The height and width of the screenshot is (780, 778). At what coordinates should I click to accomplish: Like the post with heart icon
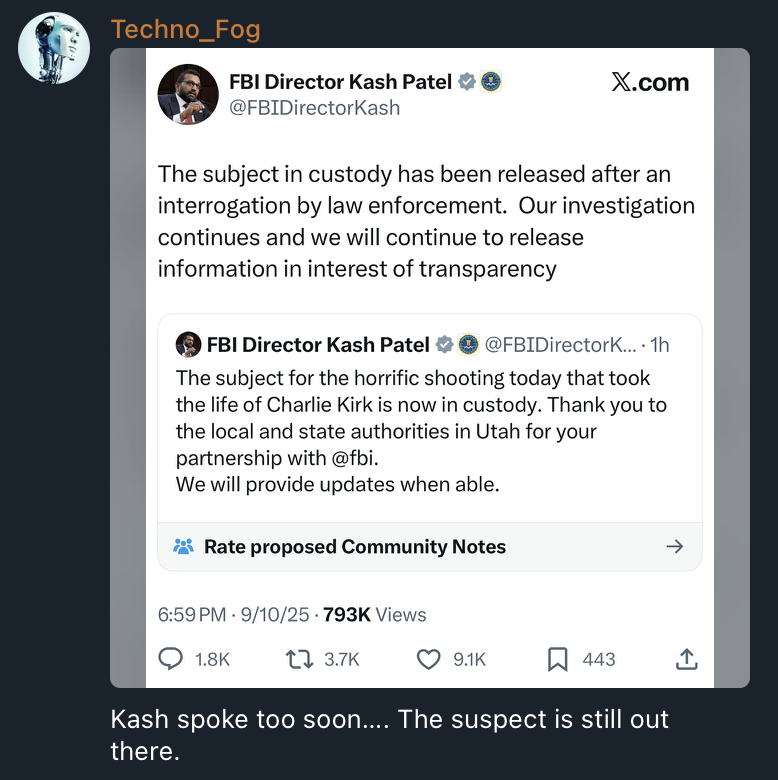(x=428, y=659)
